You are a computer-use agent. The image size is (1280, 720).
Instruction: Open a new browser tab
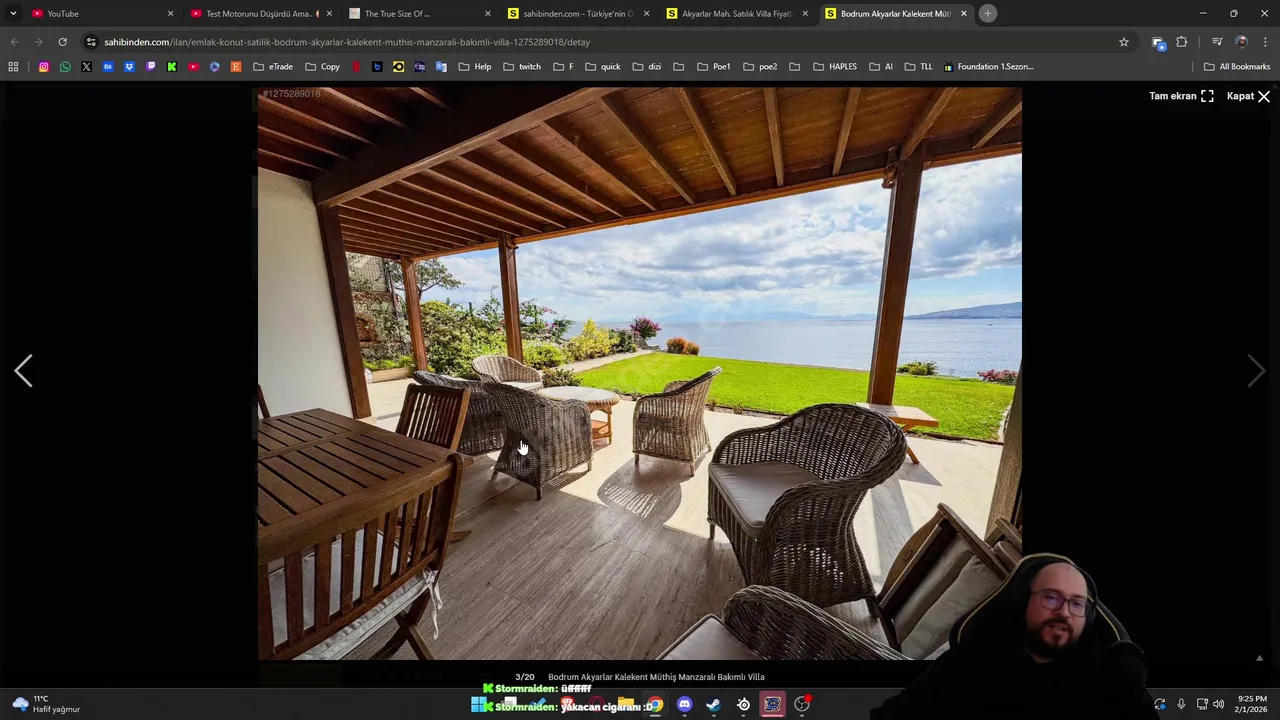click(987, 14)
